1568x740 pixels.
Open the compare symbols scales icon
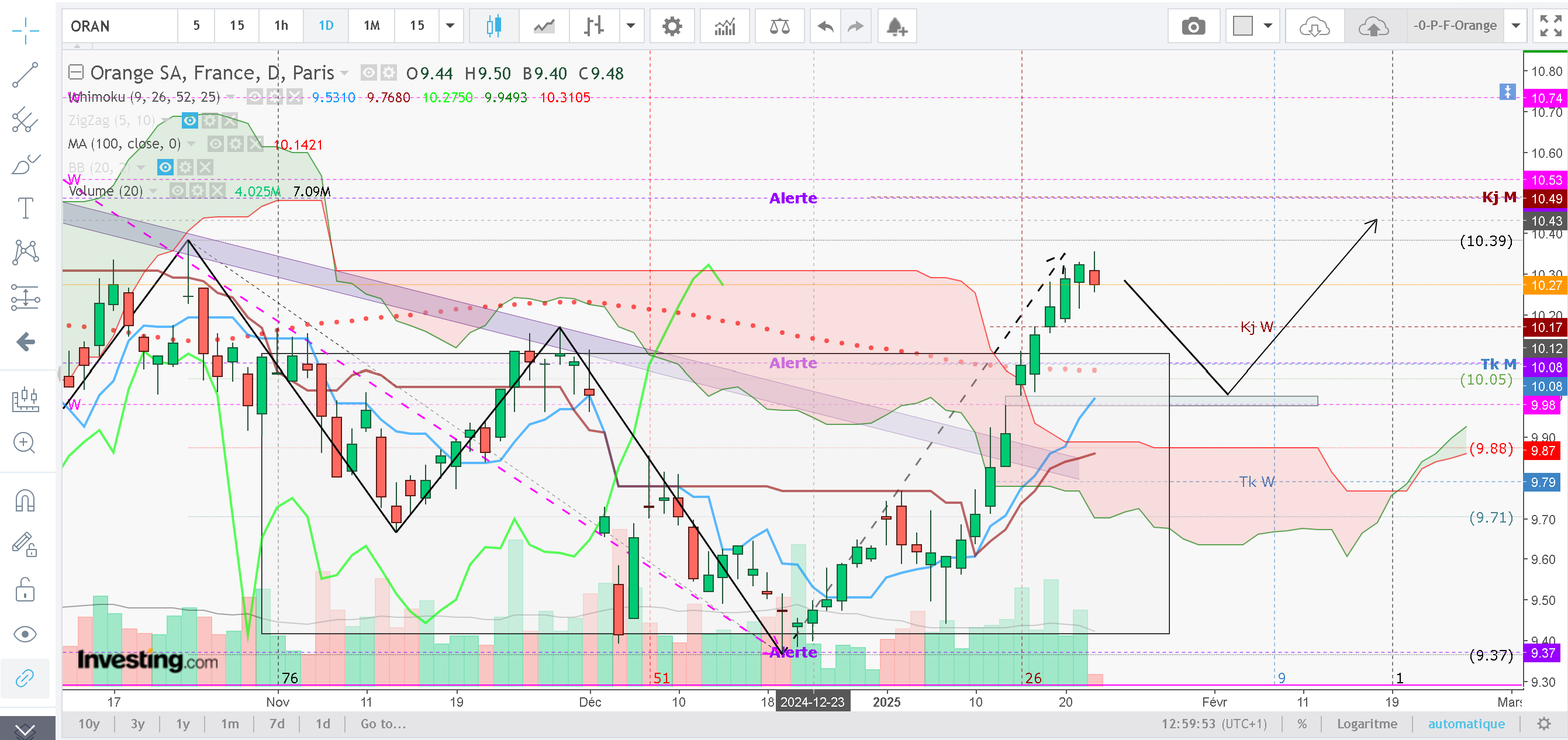pyautogui.click(x=779, y=26)
